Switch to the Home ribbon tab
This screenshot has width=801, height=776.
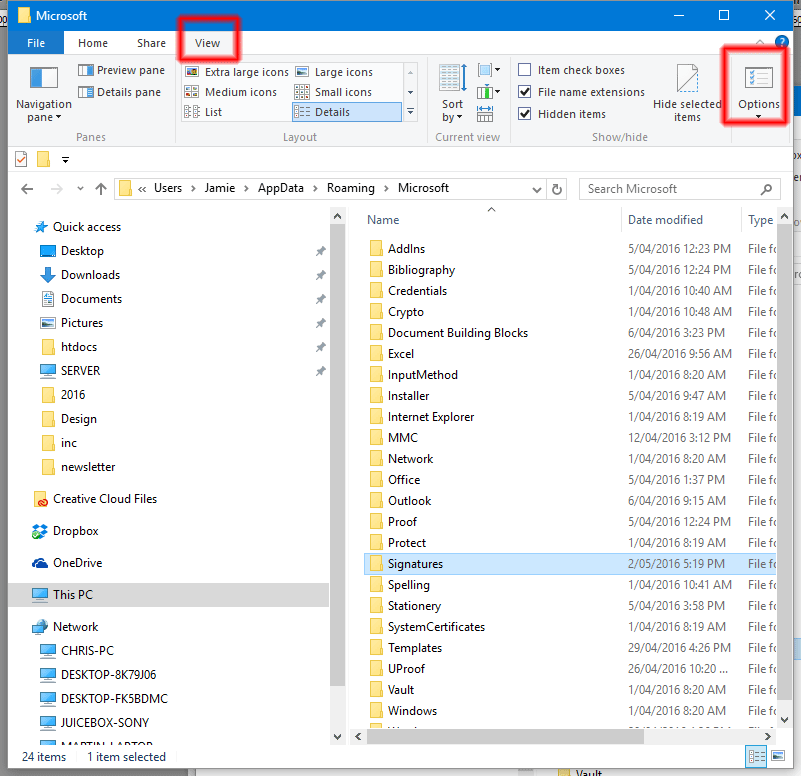(93, 43)
